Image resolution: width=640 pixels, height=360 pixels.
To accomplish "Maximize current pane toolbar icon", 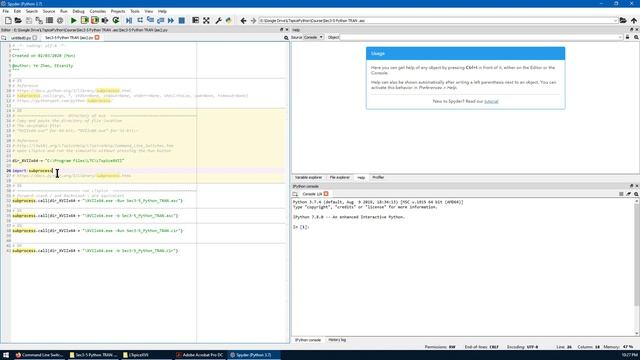I will [196, 20].
